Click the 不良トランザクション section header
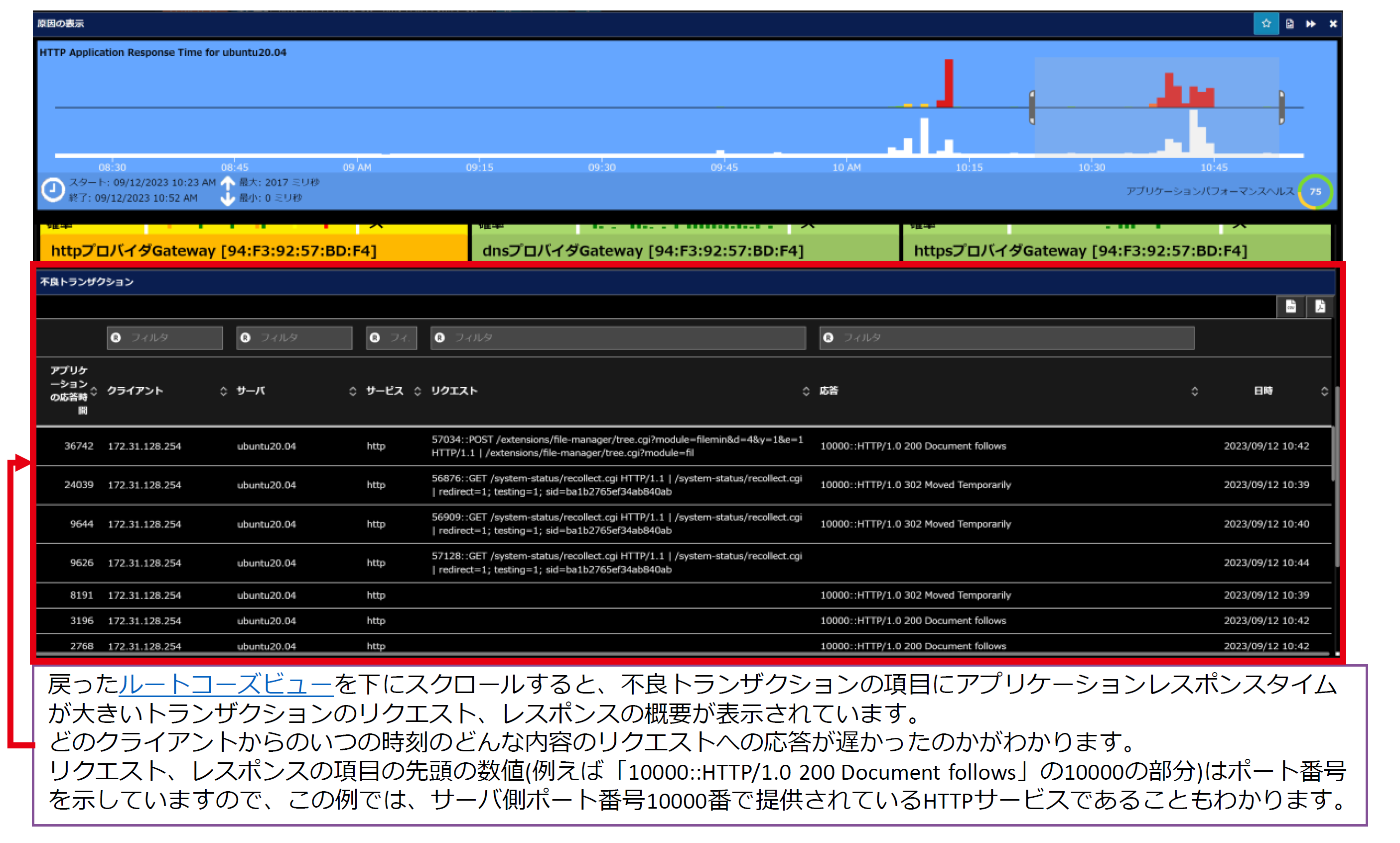 [685, 282]
